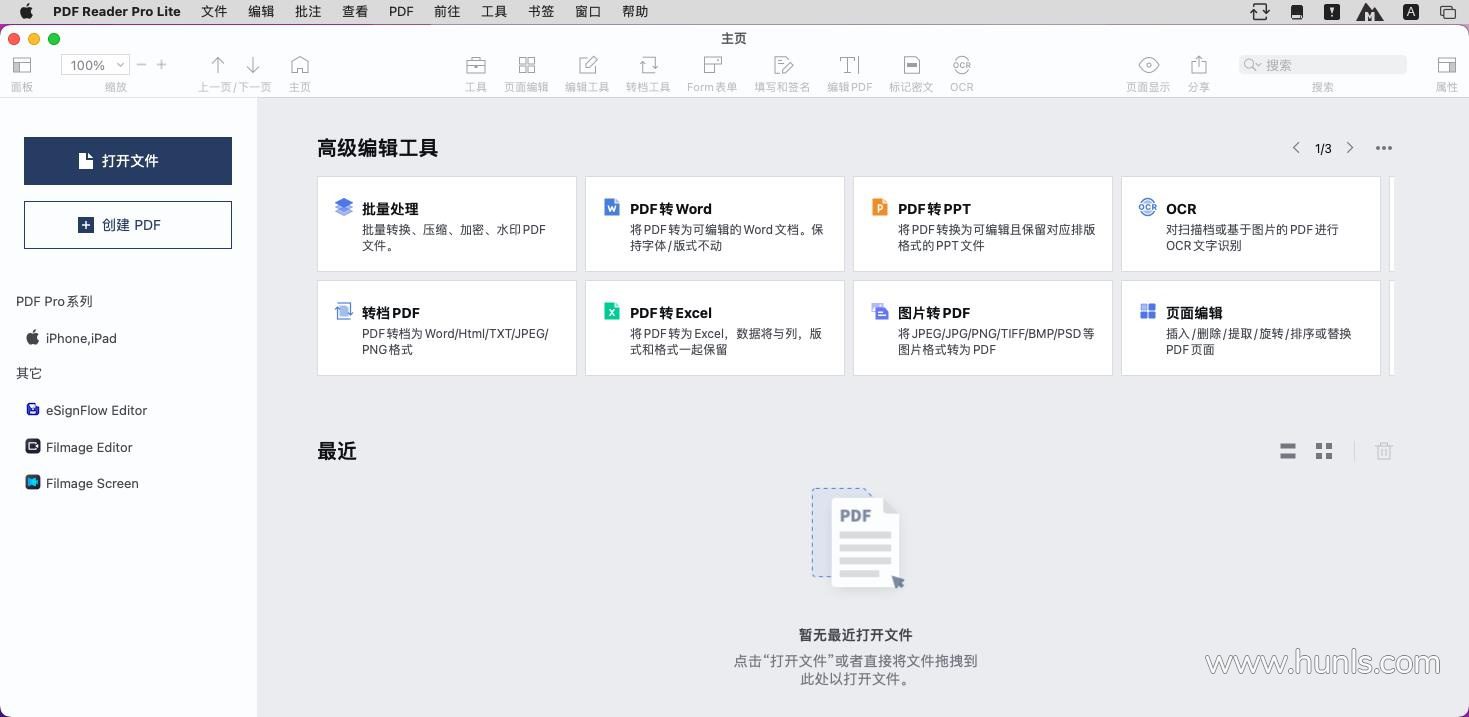Click the Home (主页) toolbar icon
1469x717 pixels.
[x=299, y=65]
